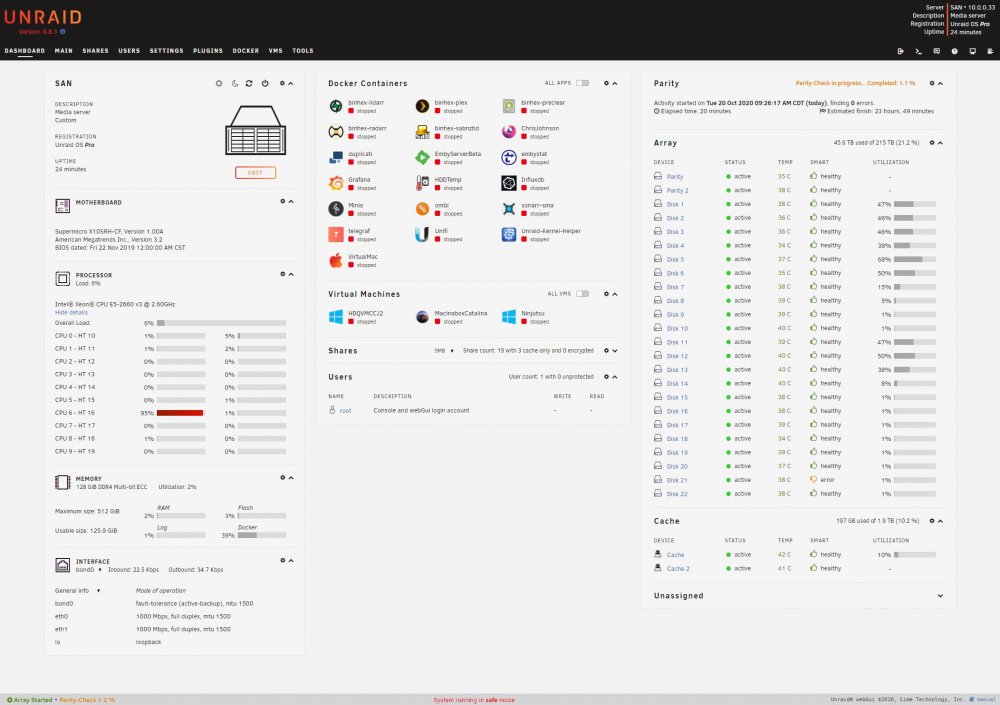
Task: Open the binhex-plex container icon
Action: [x=422, y=106]
